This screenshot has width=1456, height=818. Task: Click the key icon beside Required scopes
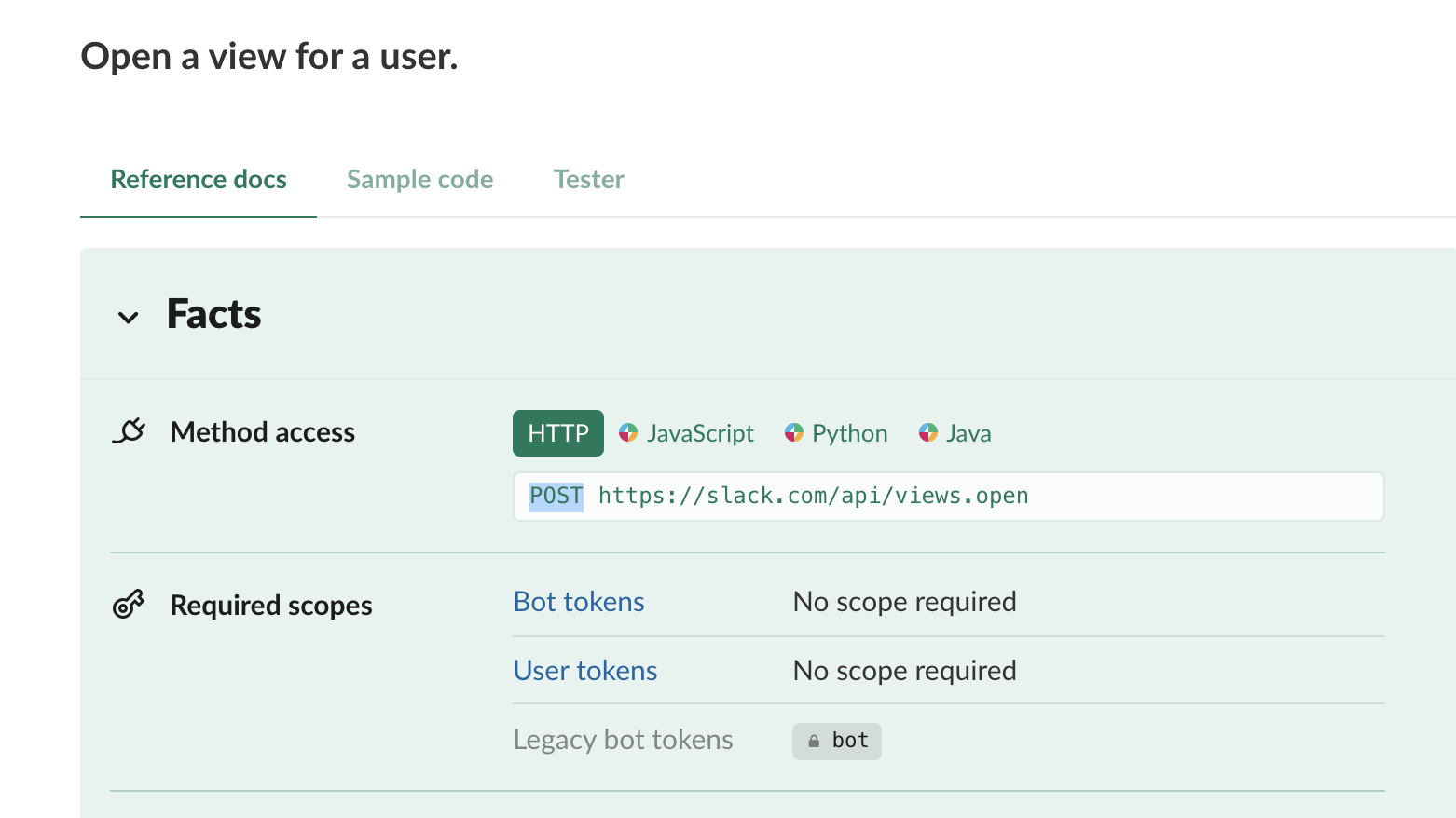point(129,605)
